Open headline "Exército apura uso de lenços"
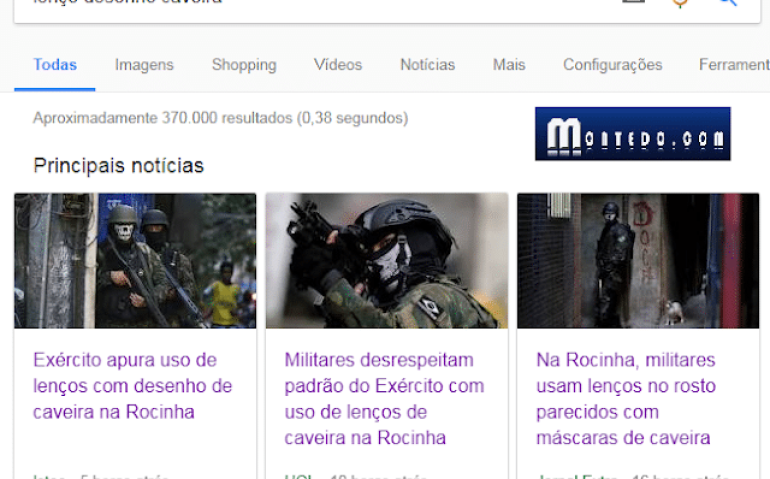The image size is (770, 479). [133, 386]
